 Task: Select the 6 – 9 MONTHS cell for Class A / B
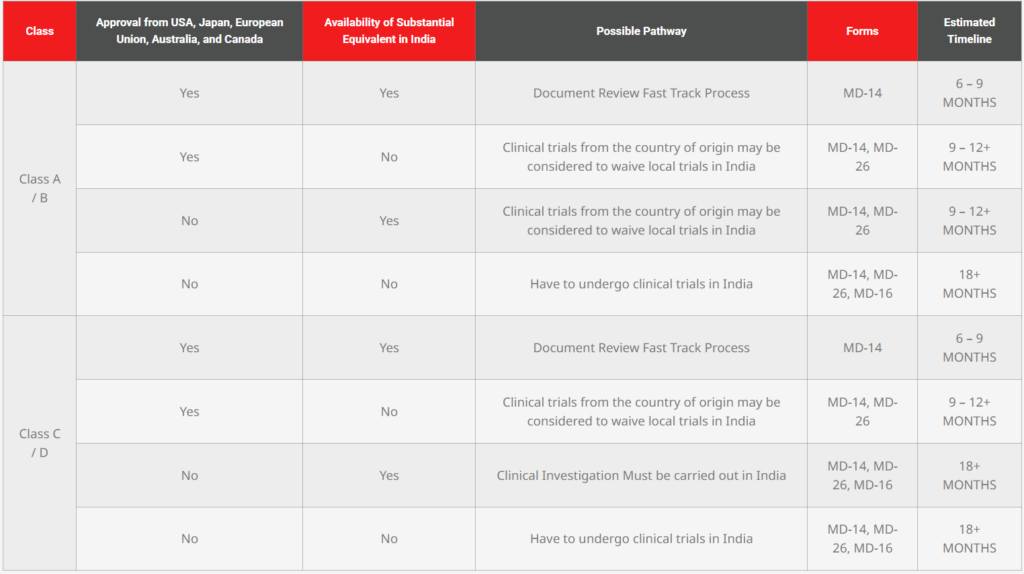(969, 93)
